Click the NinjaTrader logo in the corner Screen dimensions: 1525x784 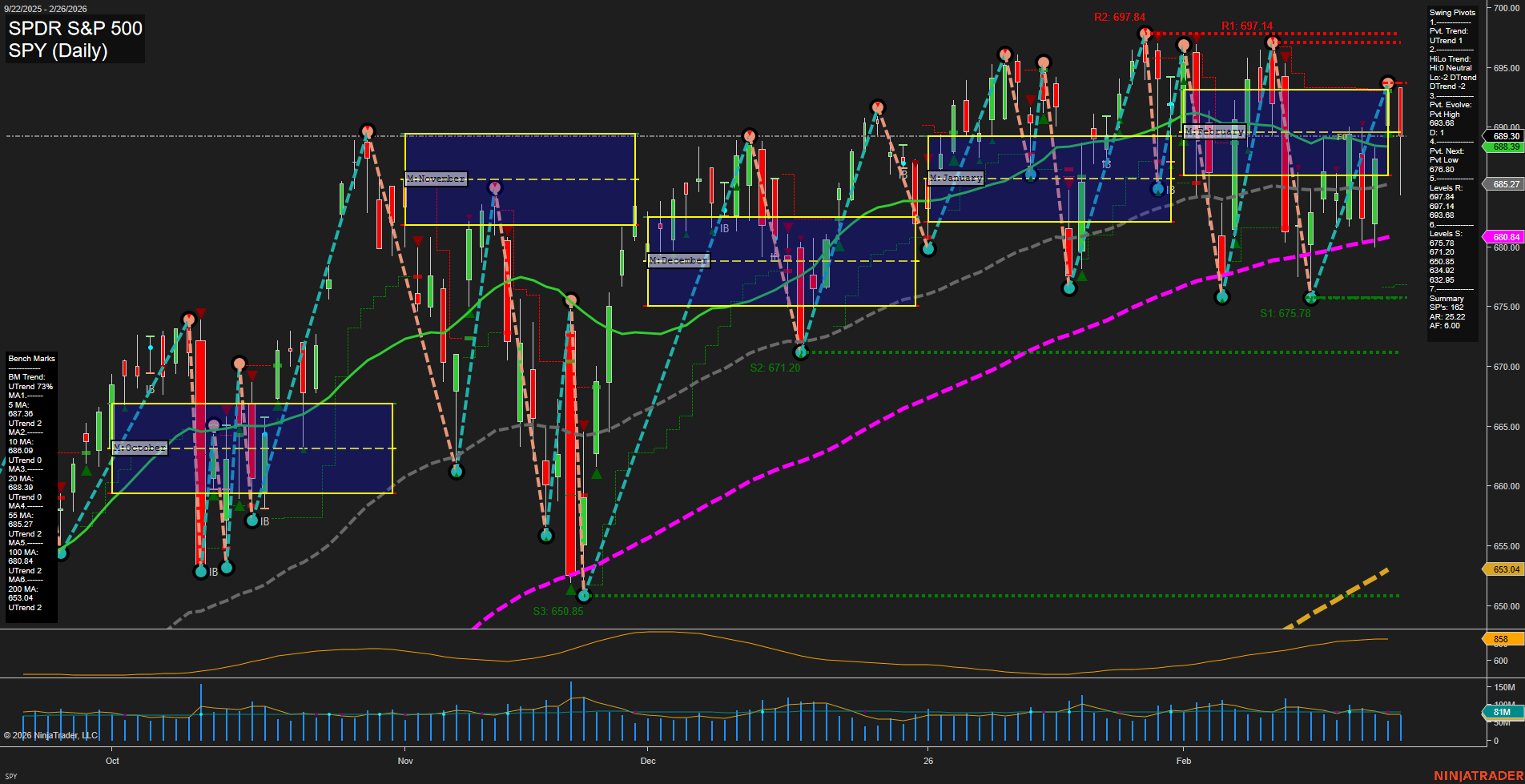point(1477,775)
